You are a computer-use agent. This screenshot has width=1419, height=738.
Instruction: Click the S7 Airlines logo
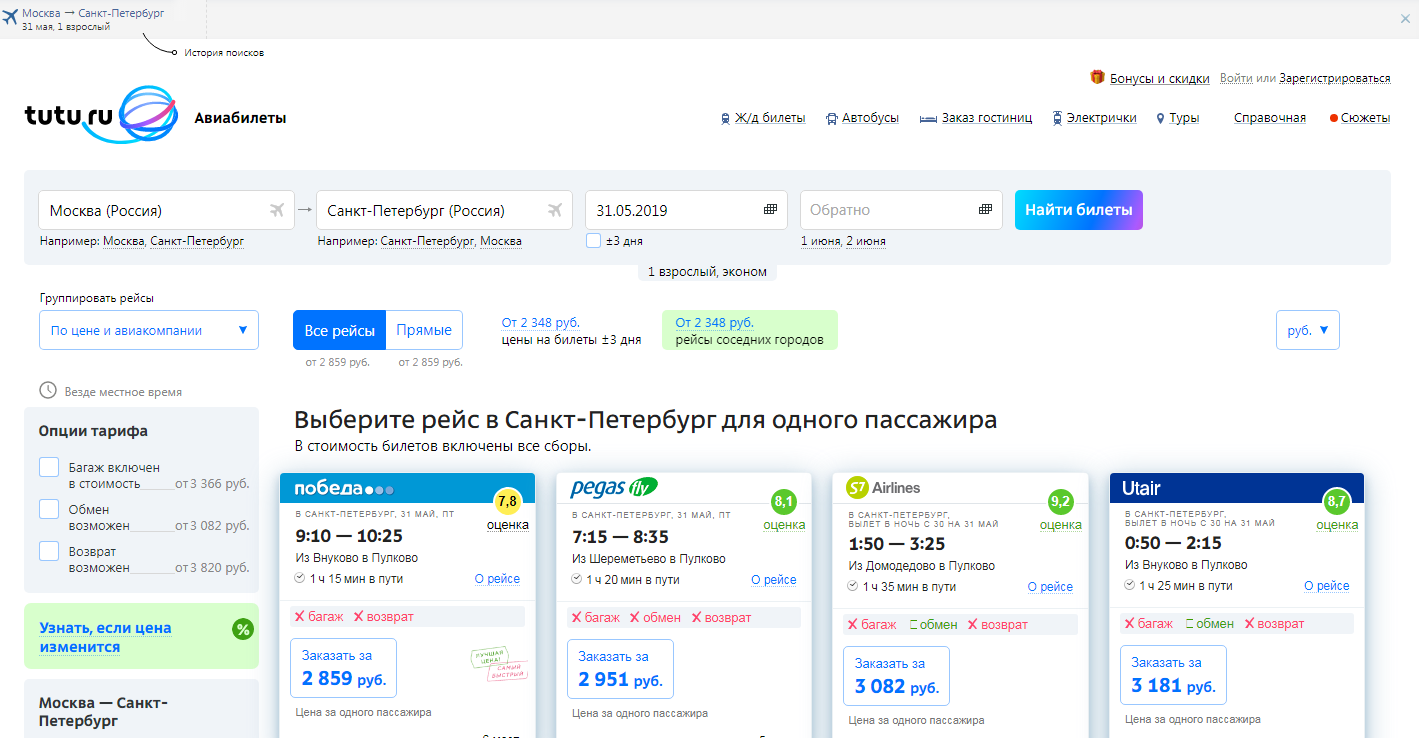(883, 488)
